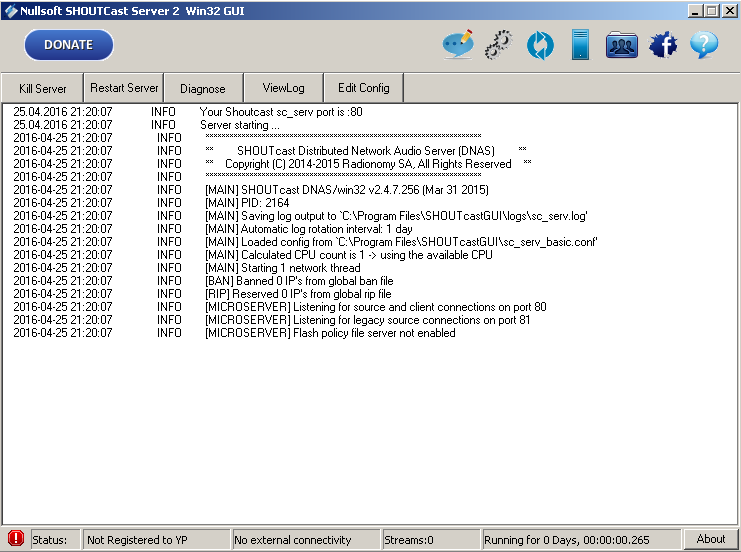
Task: Select the '[MAIN] PID: 2164' line
Action: point(151,203)
